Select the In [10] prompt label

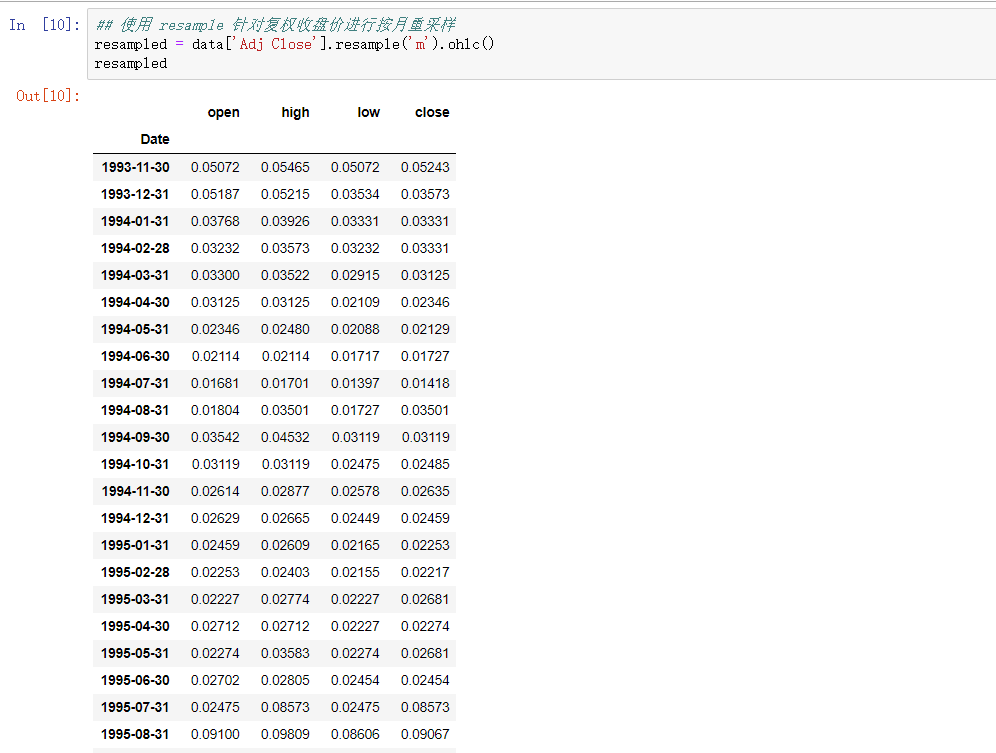coord(44,25)
